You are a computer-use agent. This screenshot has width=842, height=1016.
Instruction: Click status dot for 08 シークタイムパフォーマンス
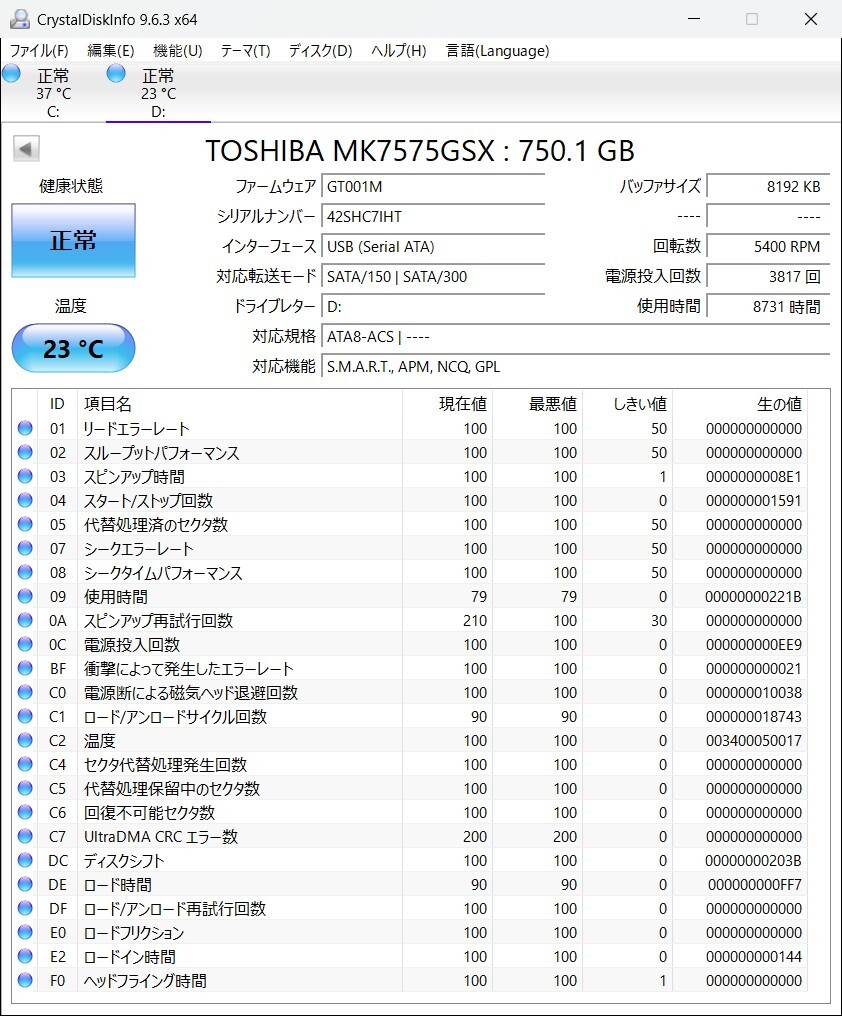25,572
